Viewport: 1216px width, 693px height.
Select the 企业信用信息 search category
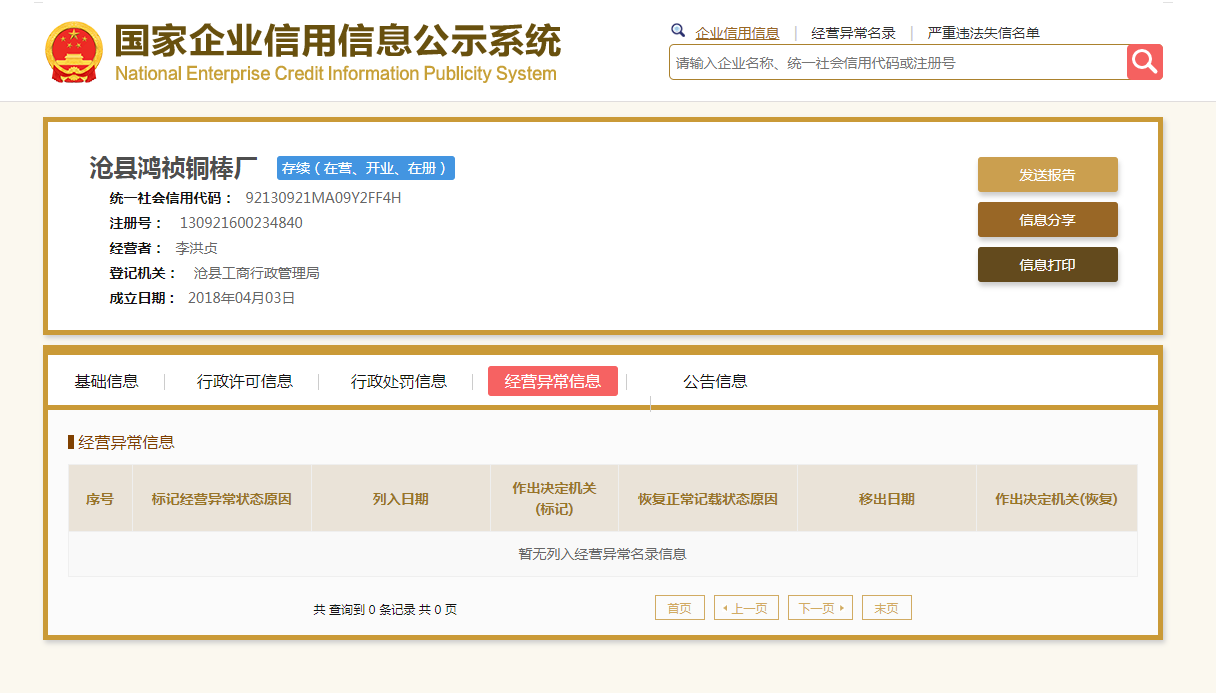click(737, 33)
